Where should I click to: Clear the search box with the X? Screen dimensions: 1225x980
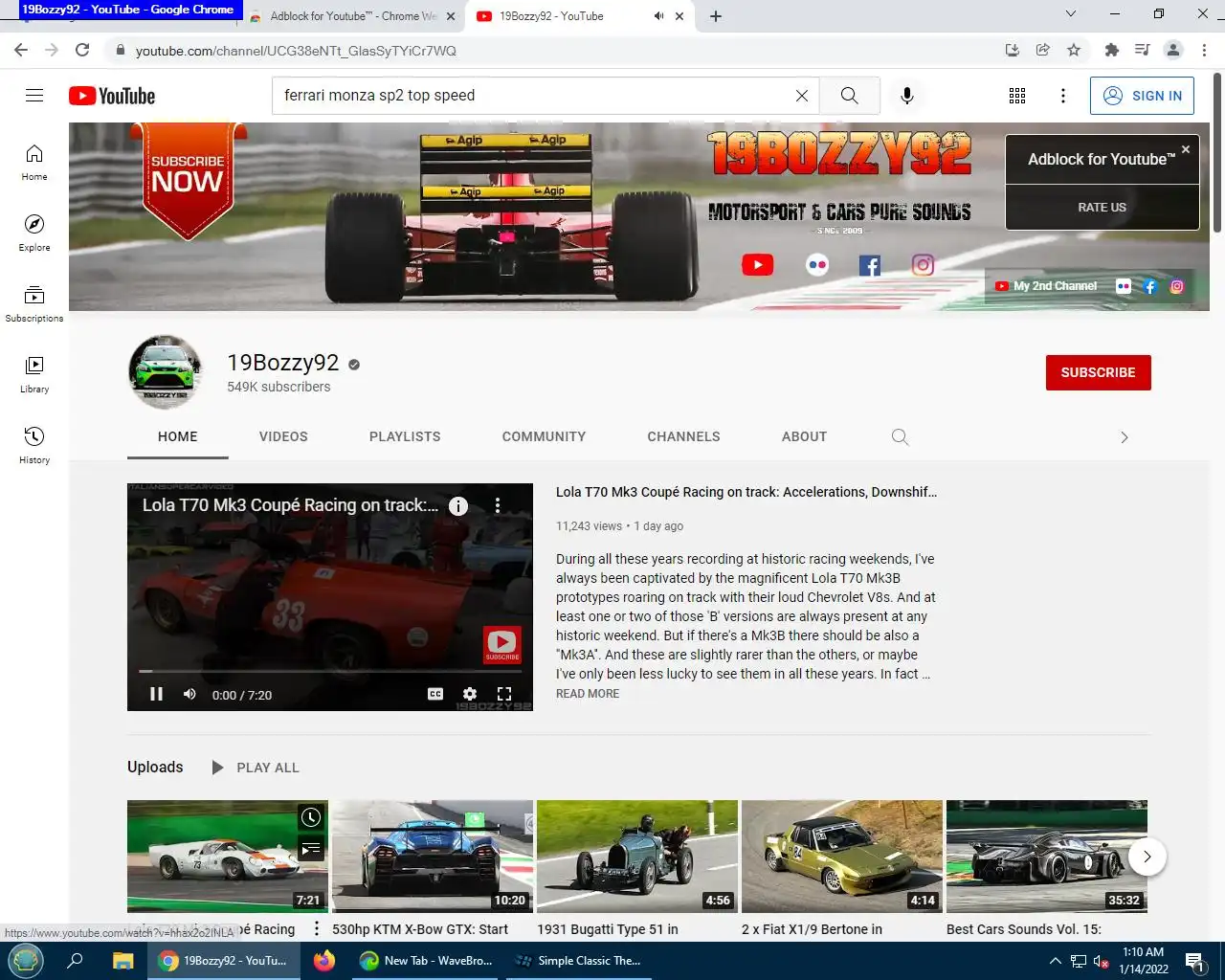pyautogui.click(x=802, y=96)
